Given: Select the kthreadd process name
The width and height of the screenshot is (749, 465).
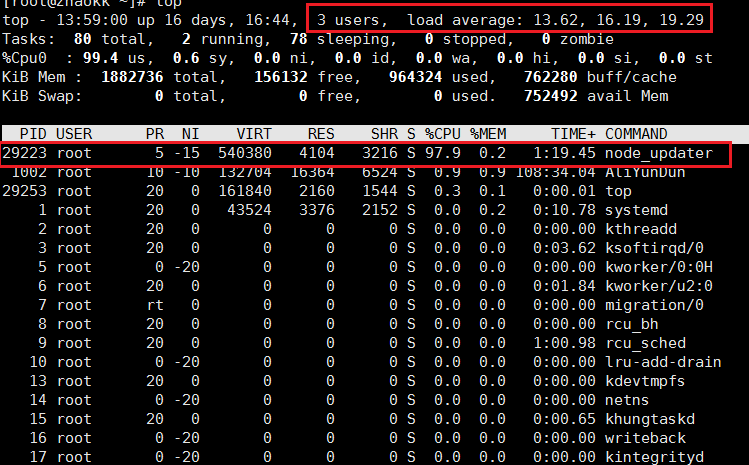Looking at the screenshot, I should [641, 229].
